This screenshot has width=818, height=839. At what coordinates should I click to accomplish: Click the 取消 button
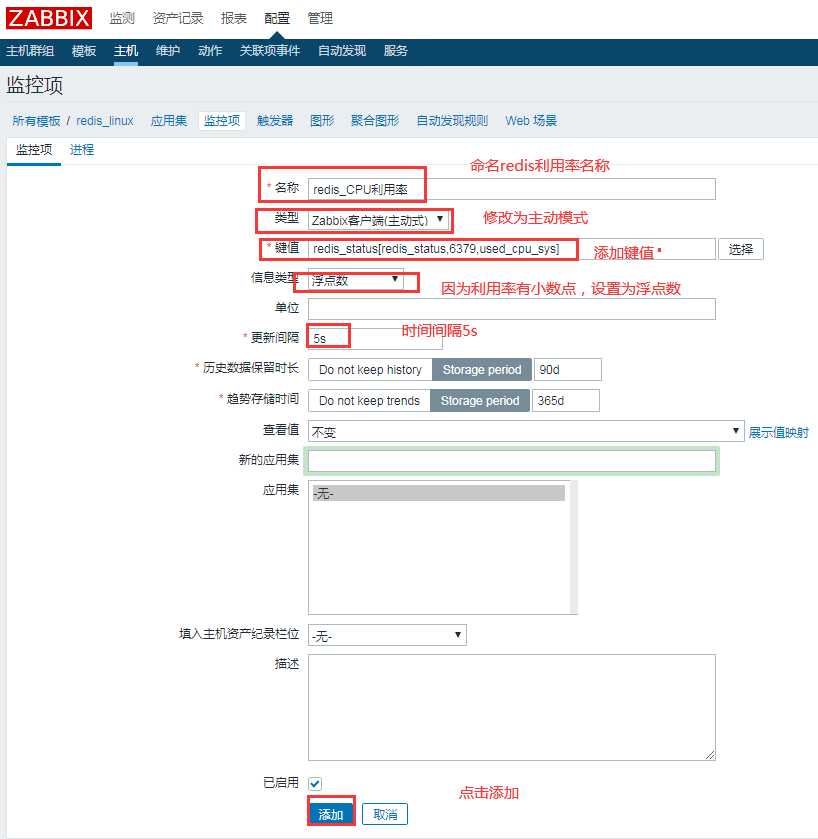tap(385, 814)
